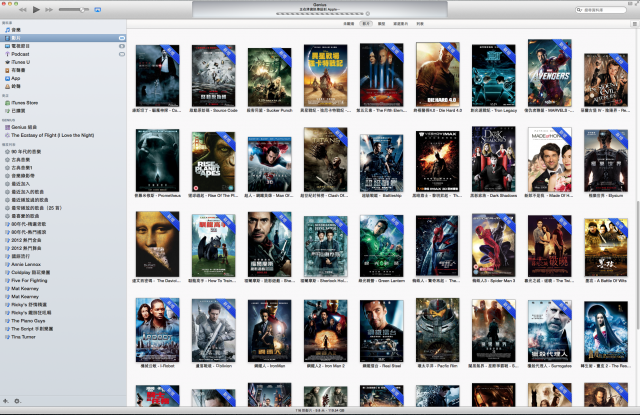Select the Tron Legacy movie poster
640x415 pixels.
[x=493, y=76]
